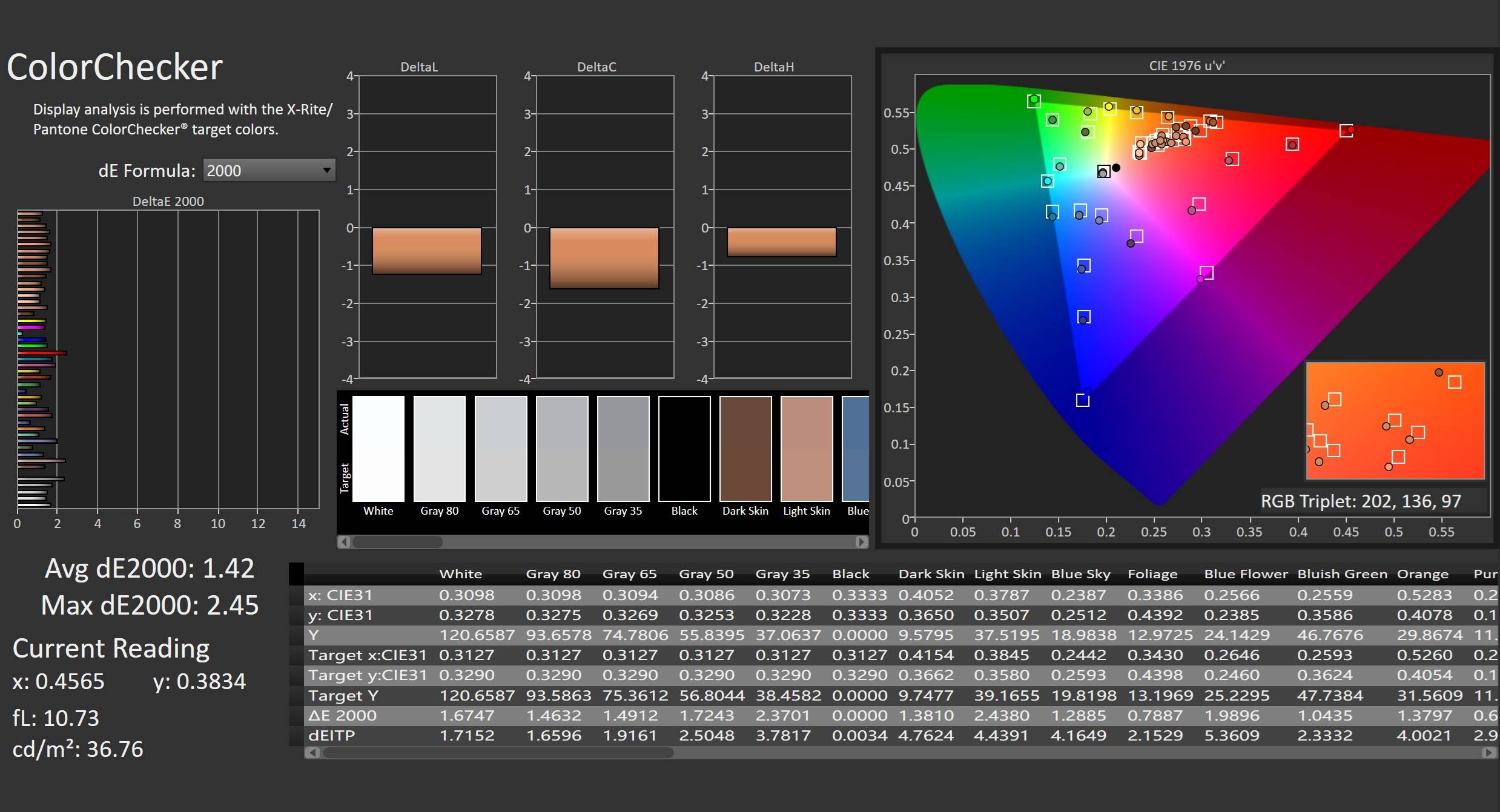Screen dimensions: 1500x812
Task: Click the dE Formula dropdown arrow
Action: 326,170
